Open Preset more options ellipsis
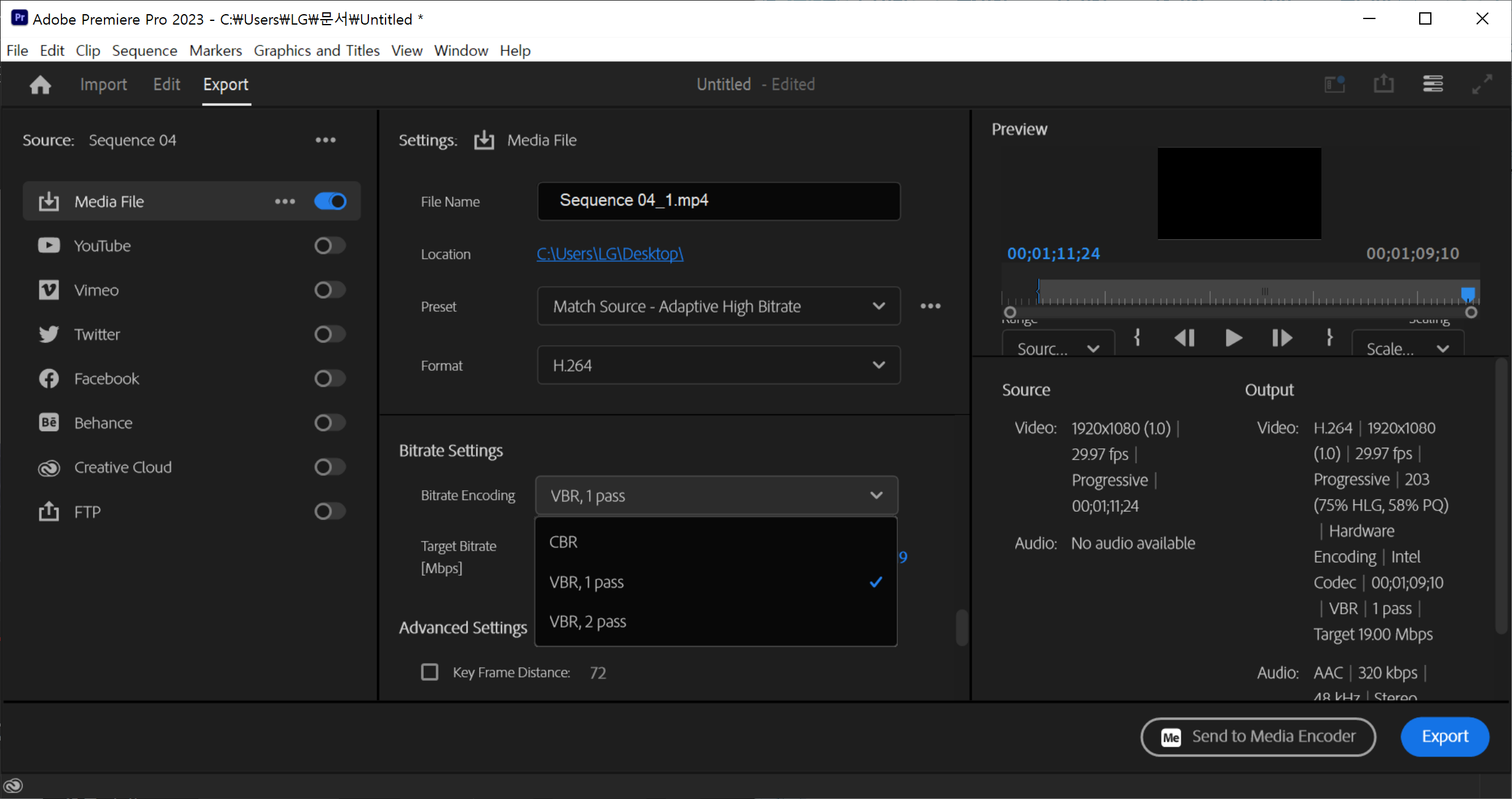Viewport: 1512px width, 799px height. click(x=930, y=306)
